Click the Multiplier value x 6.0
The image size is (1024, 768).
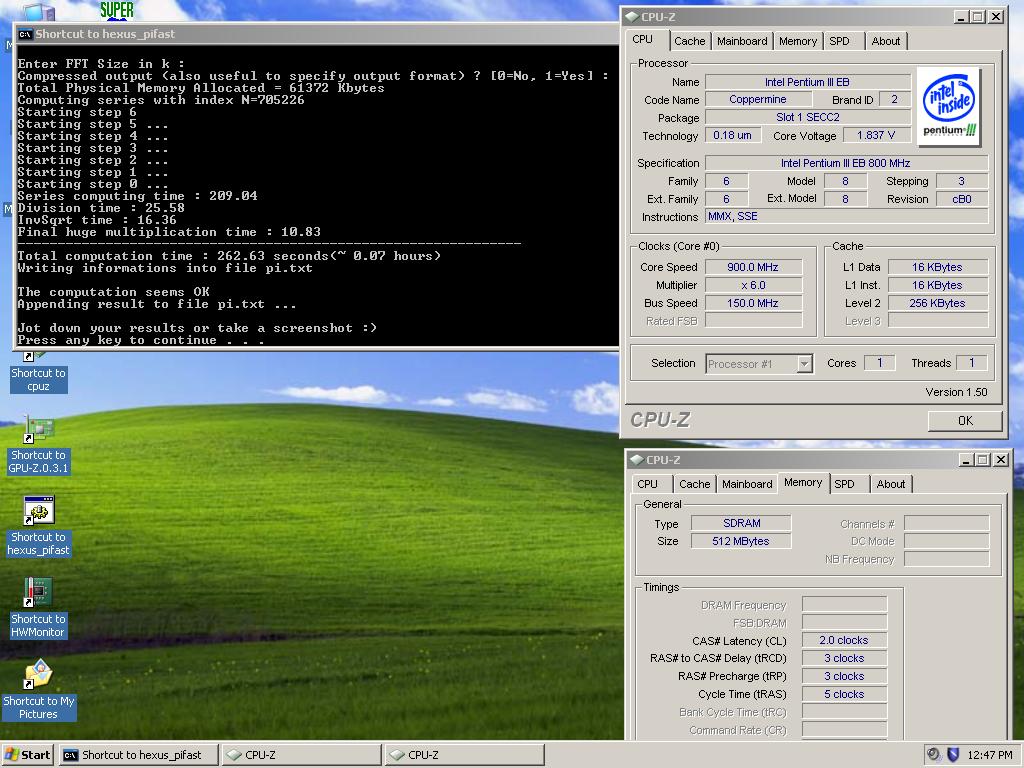[x=753, y=285]
